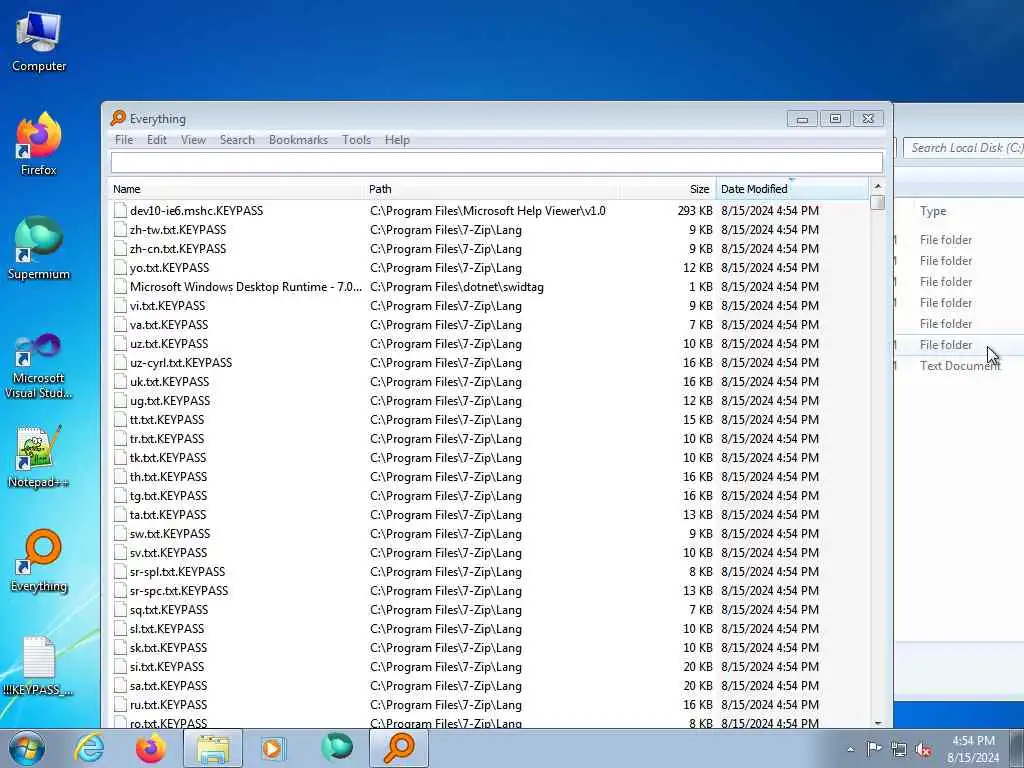
Task: Open the Tools menu in Everything
Action: (357, 140)
